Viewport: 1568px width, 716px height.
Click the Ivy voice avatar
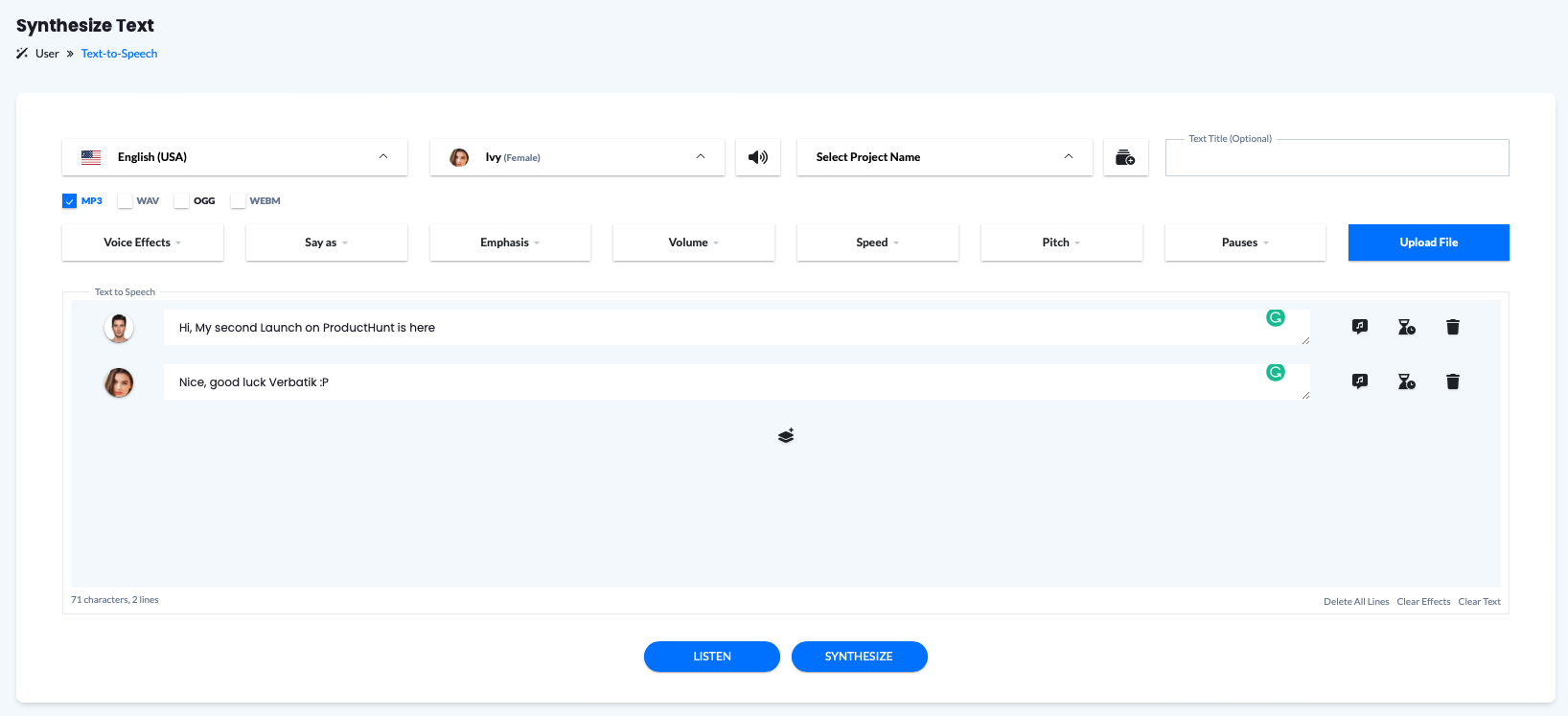point(459,157)
